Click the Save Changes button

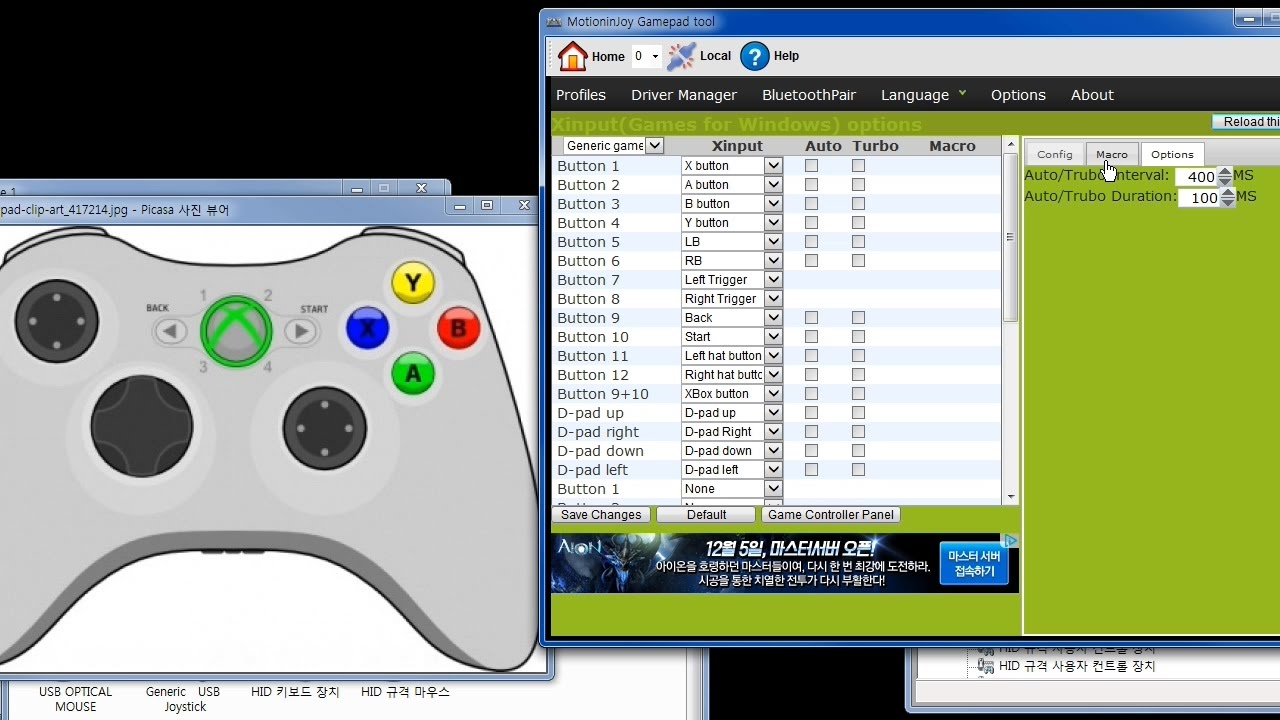(x=601, y=515)
